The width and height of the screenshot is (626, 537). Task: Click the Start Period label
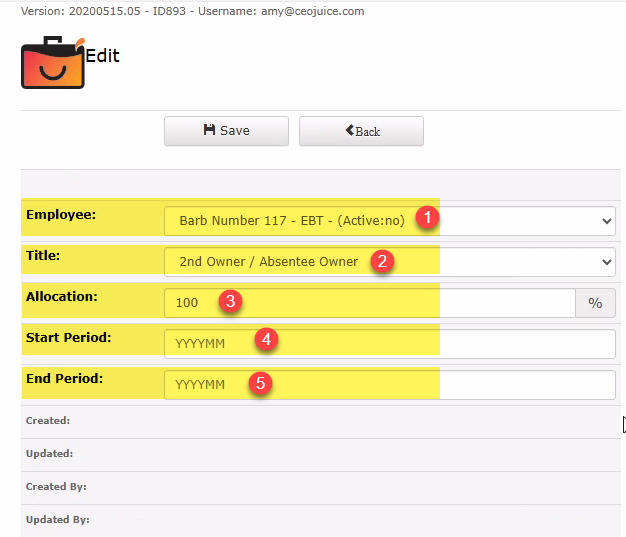[x=69, y=338]
